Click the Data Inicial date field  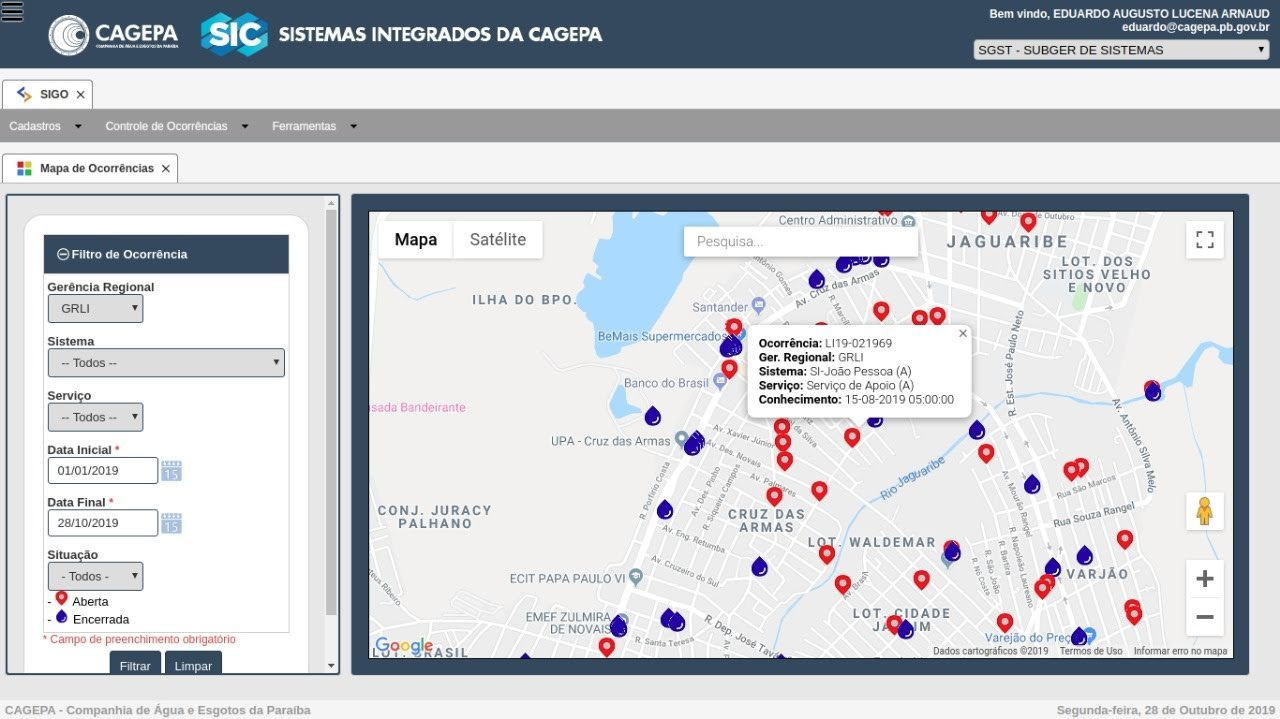coord(103,470)
